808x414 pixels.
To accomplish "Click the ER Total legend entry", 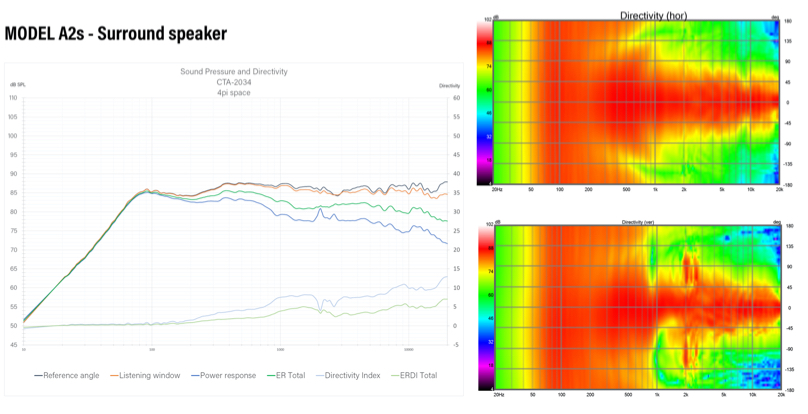I will click(x=285, y=375).
